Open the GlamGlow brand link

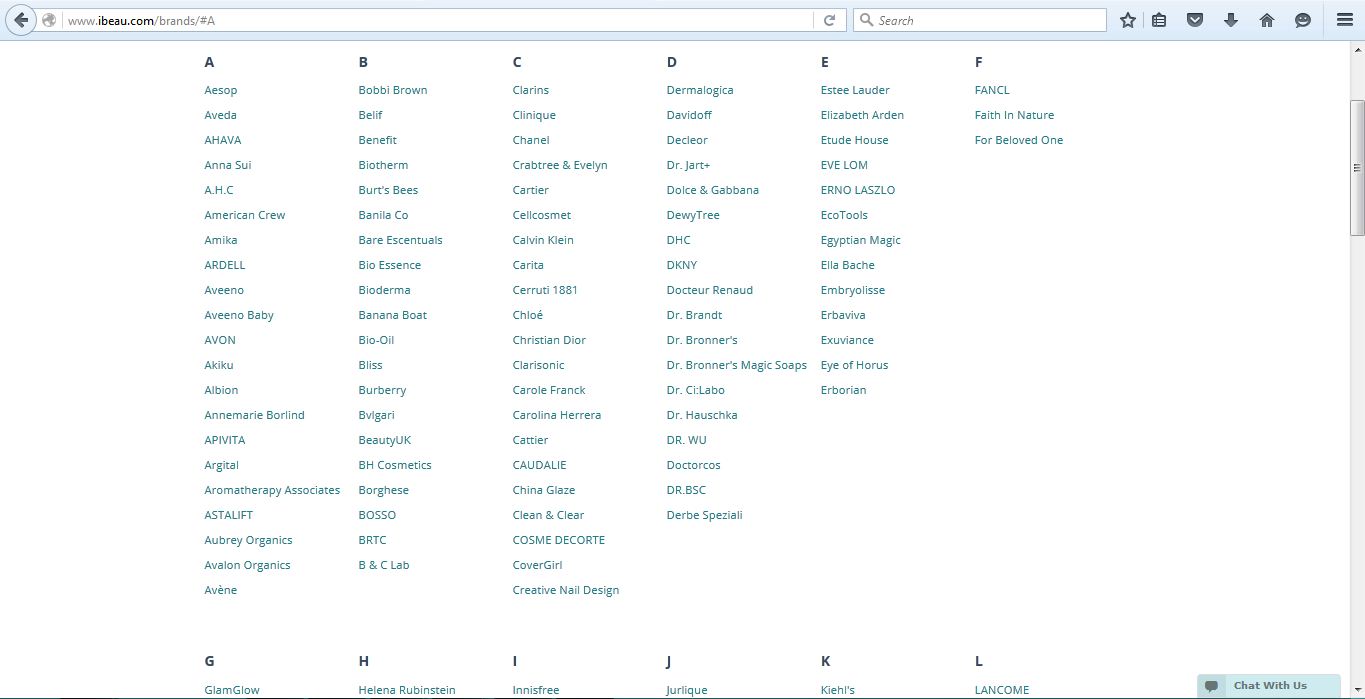[232, 690]
